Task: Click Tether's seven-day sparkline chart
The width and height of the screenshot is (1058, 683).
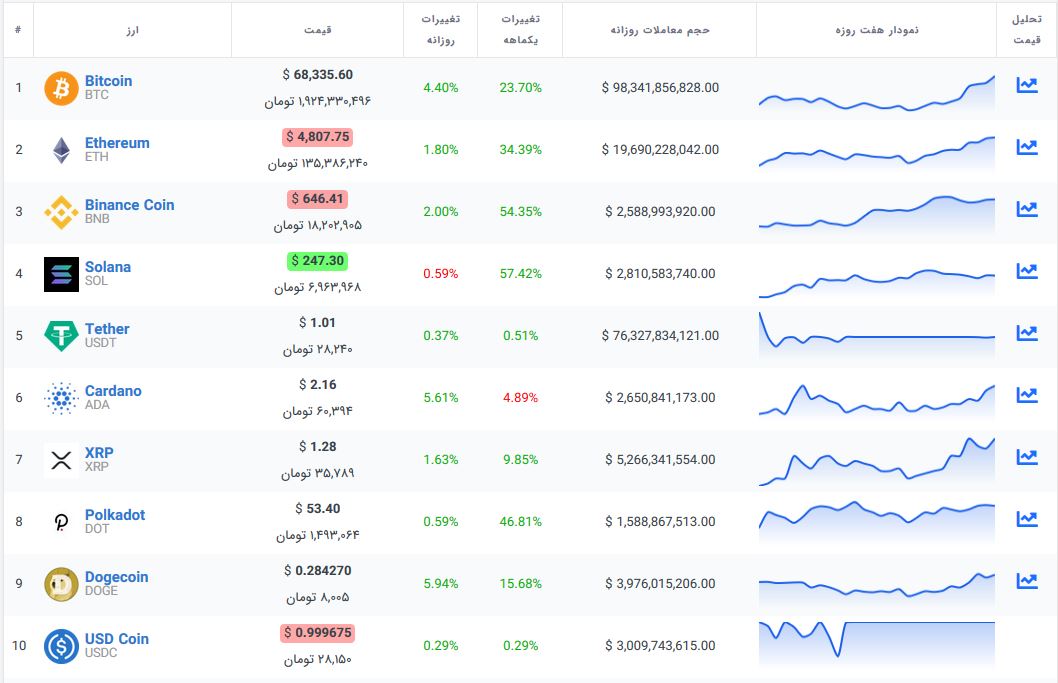Action: coord(876,336)
